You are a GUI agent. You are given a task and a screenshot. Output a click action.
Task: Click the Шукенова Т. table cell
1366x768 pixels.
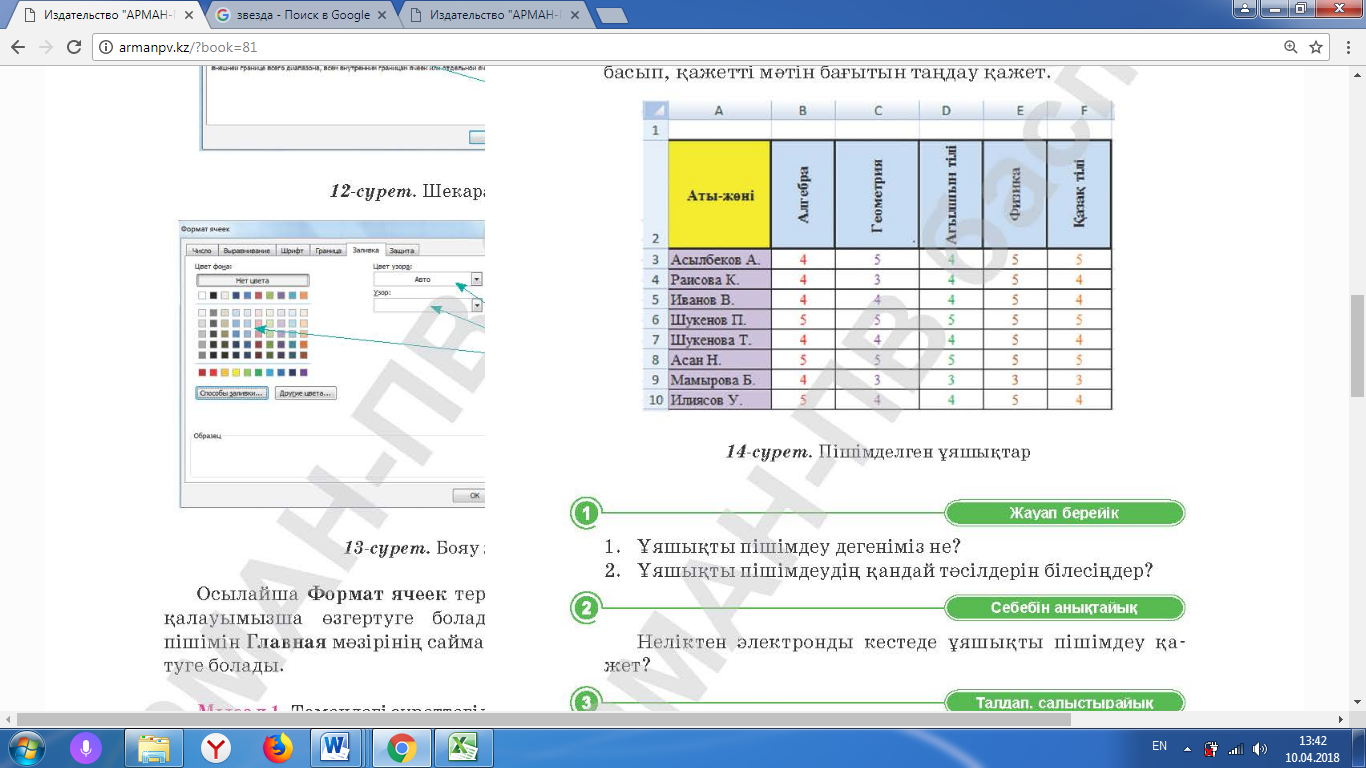pos(720,339)
